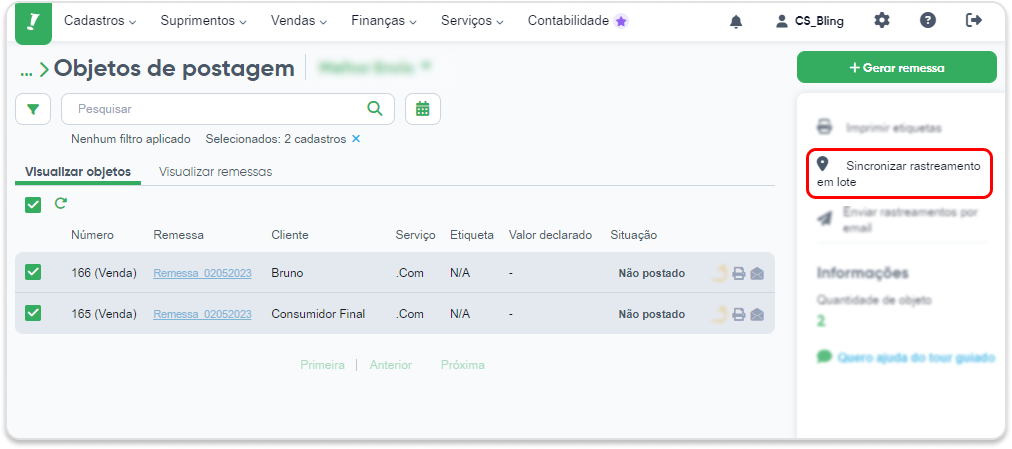1012x449 pixels.
Task: Click Não postado status in row 165
Action: click(x=651, y=314)
